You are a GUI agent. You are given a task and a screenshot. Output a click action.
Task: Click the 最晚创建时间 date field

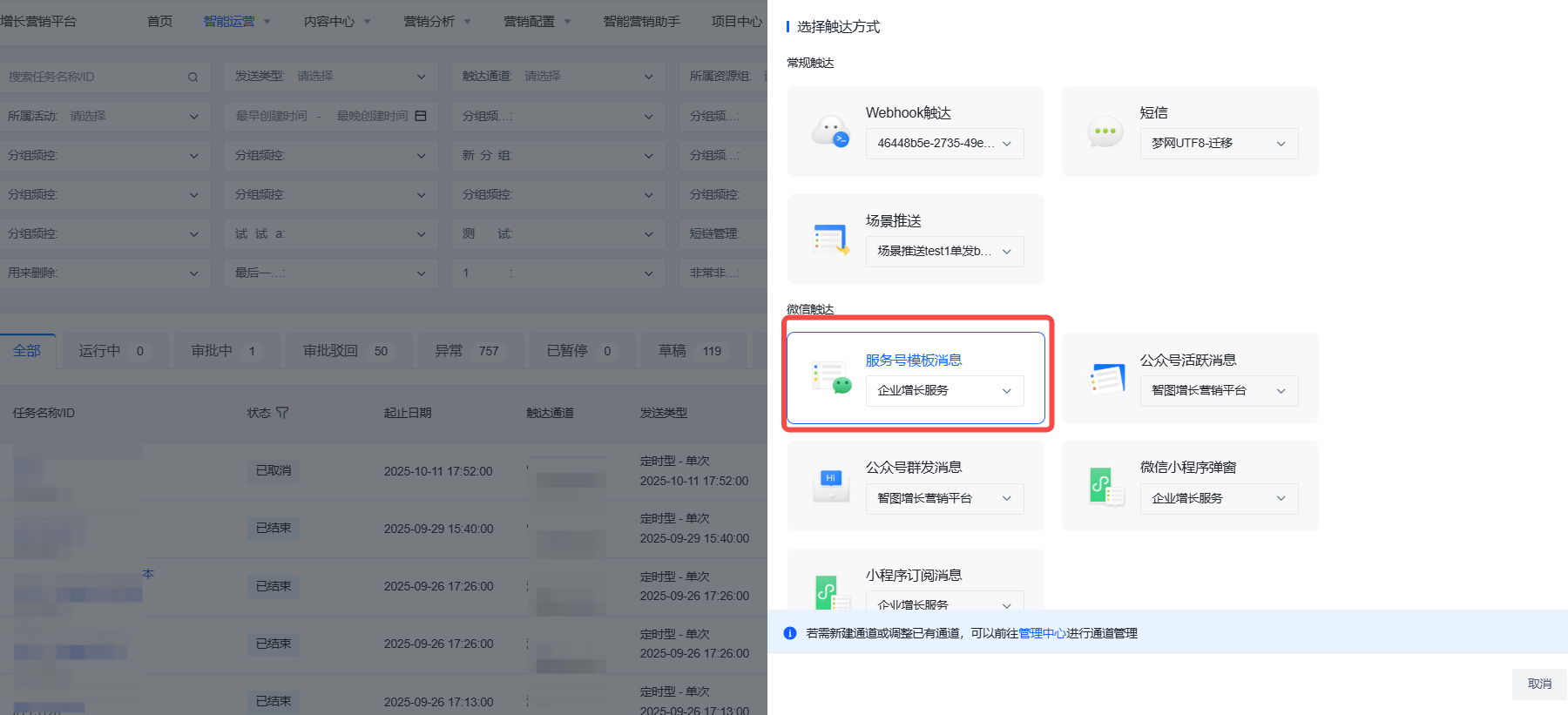click(x=372, y=116)
